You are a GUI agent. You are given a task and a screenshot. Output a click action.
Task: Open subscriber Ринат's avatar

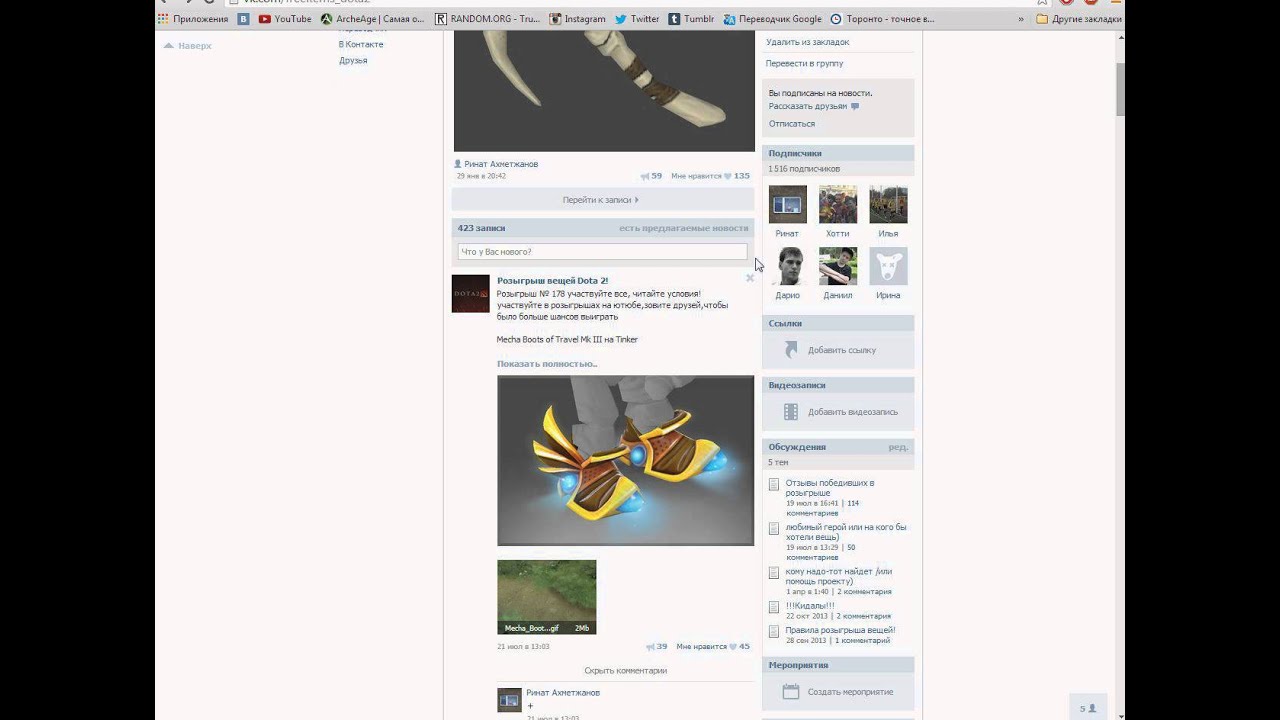click(x=787, y=204)
